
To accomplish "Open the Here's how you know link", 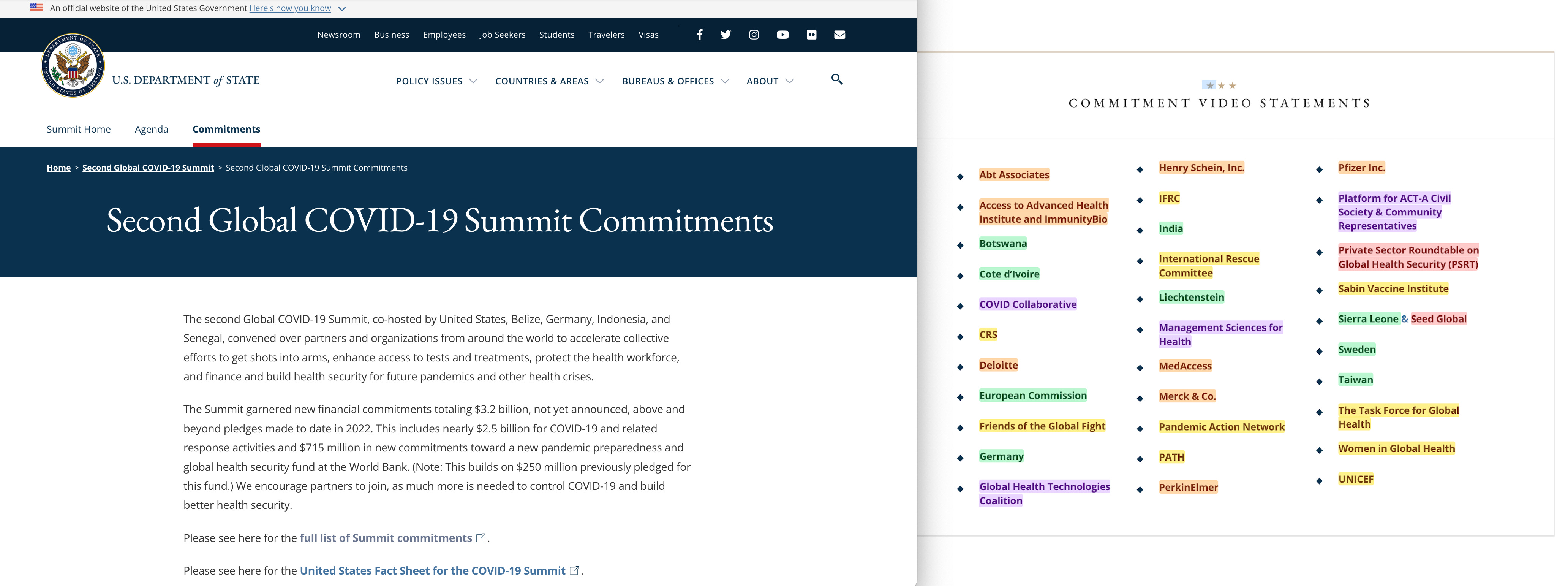I will pyautogui.click(x=290, y=8).
